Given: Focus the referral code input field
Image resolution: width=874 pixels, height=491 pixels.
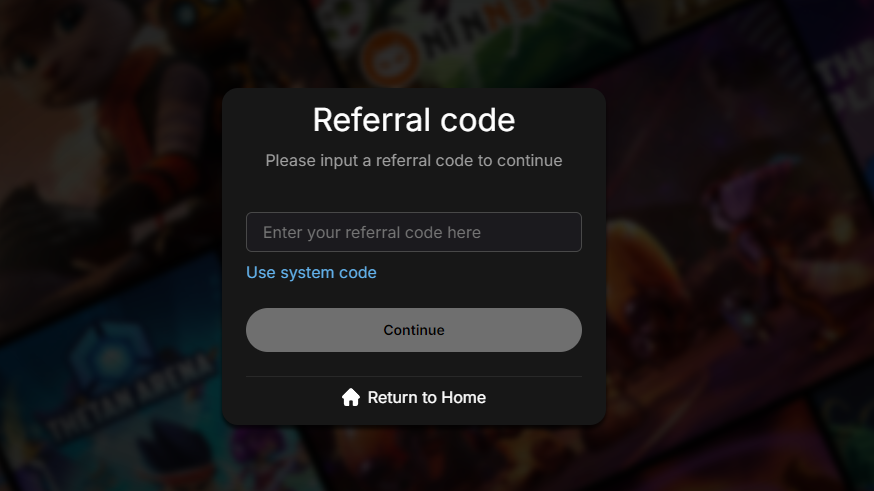Looking at the screenshot, I should click(414, 232).
